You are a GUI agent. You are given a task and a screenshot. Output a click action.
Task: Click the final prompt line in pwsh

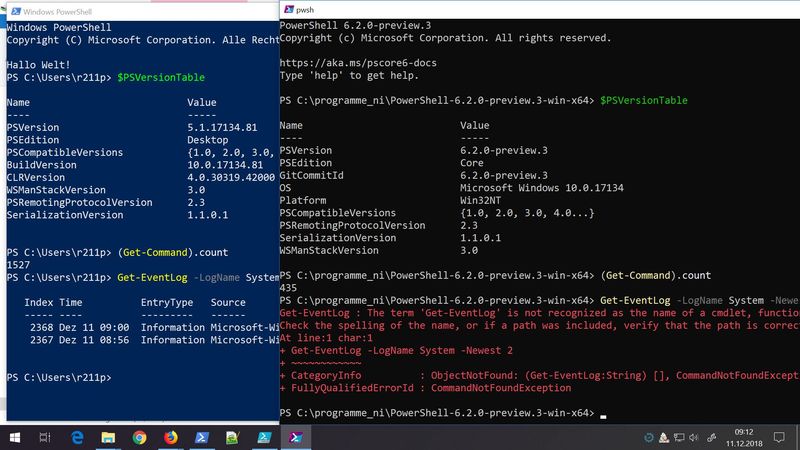point(443,413)
